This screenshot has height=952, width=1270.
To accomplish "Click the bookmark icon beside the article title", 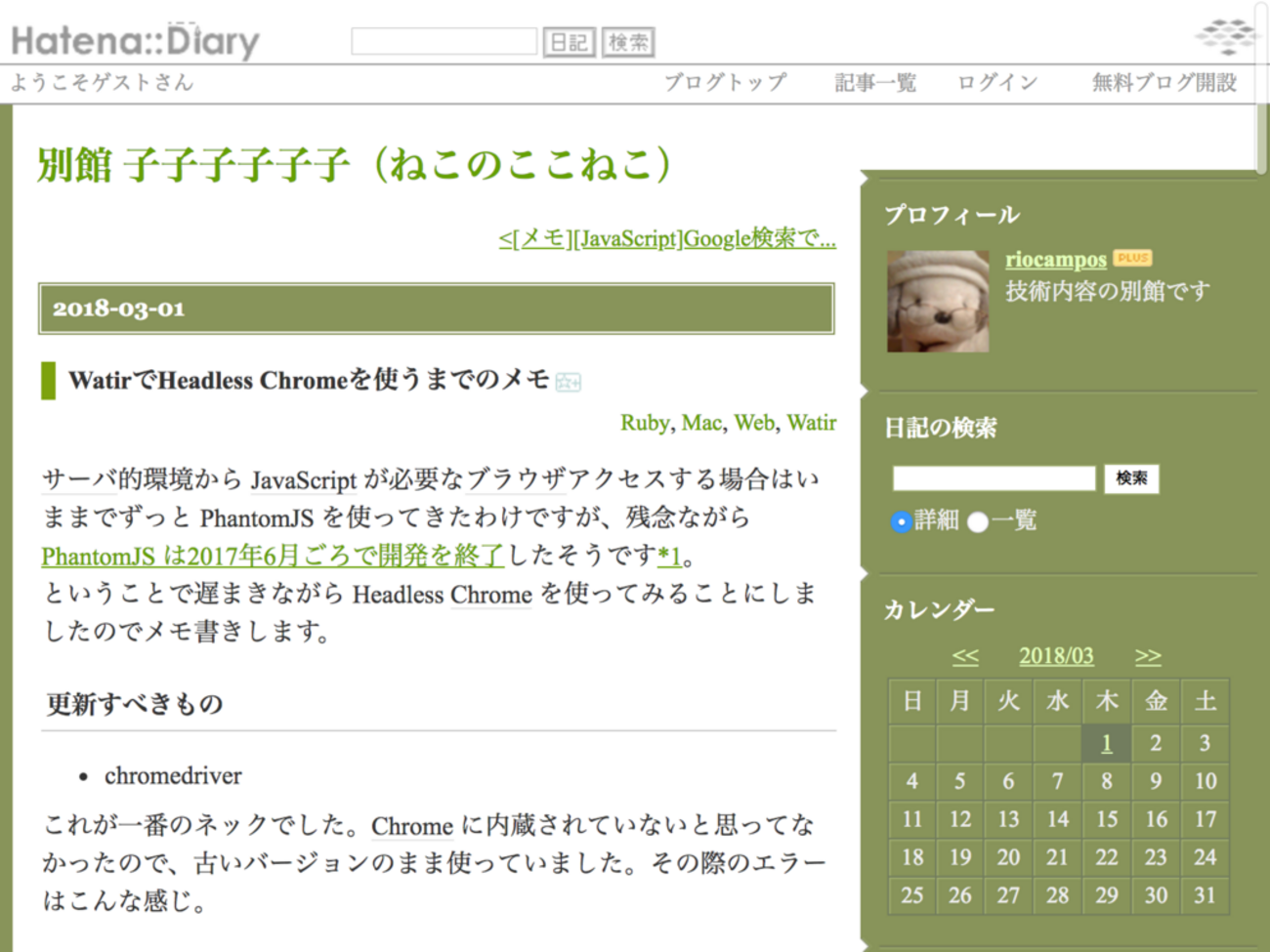I will tap(568, 382).
